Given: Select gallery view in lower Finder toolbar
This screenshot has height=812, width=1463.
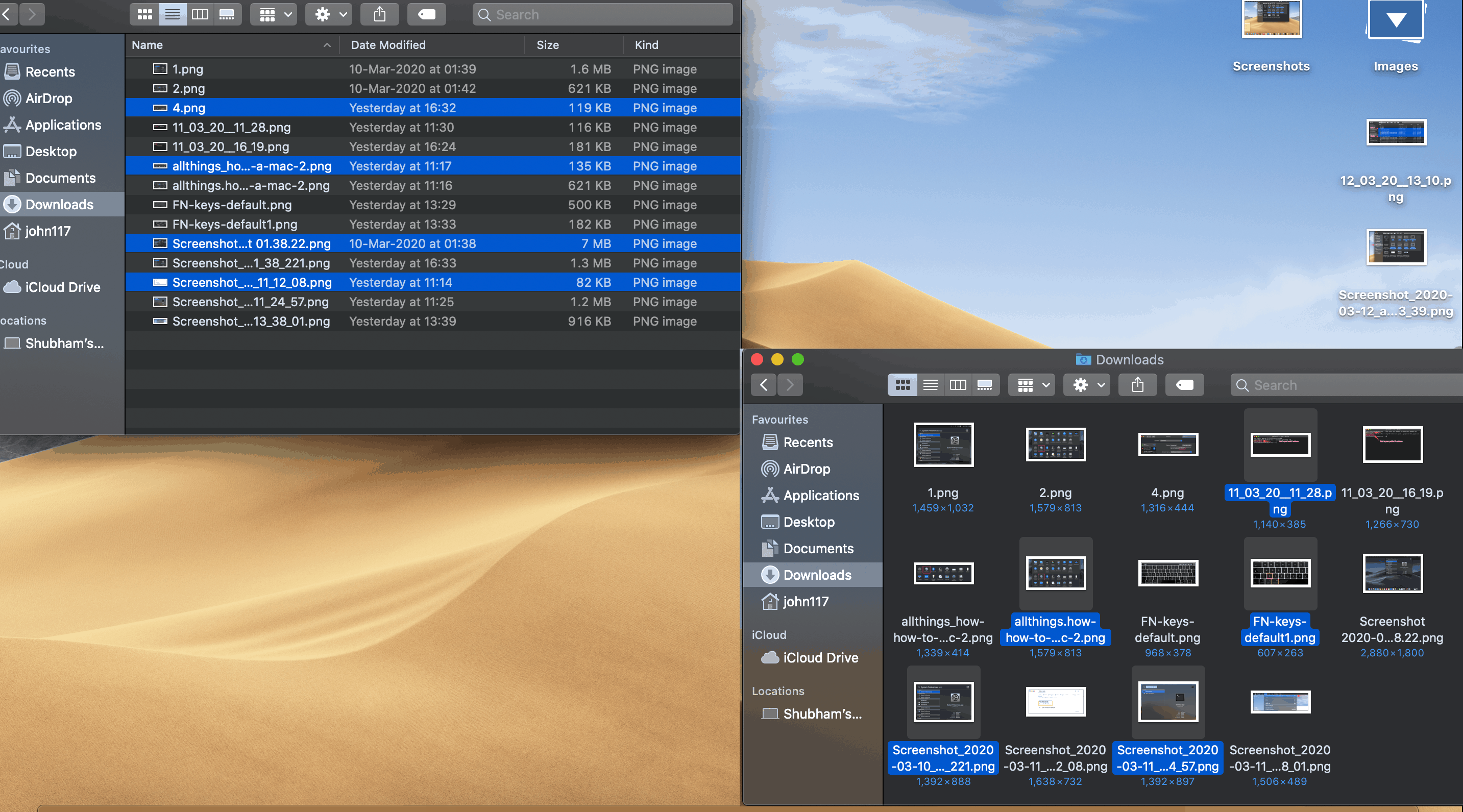Looking at the screenshot, I should (x=985, y=385).
